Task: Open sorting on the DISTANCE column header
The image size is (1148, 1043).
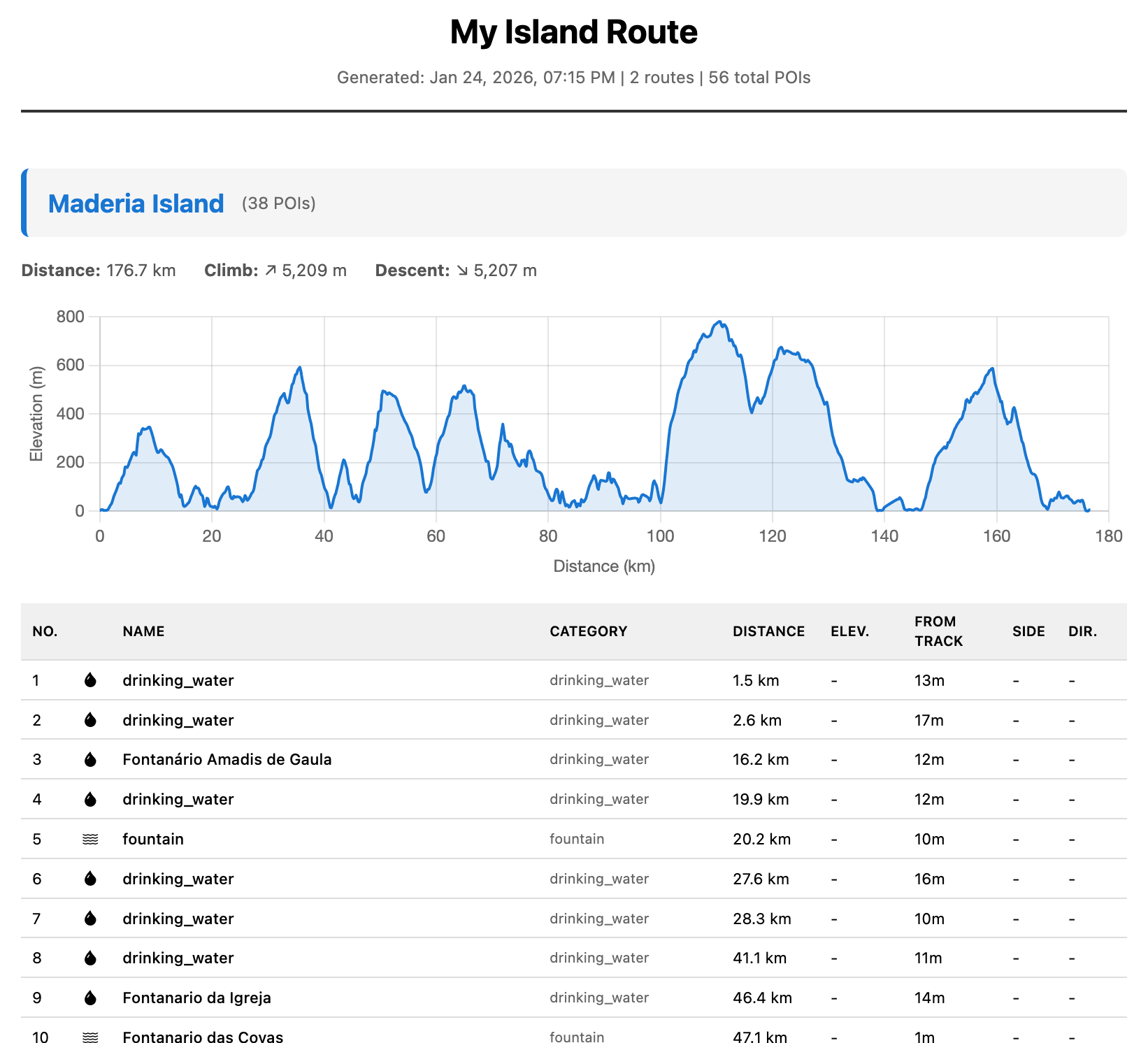Action: (768, 631)
